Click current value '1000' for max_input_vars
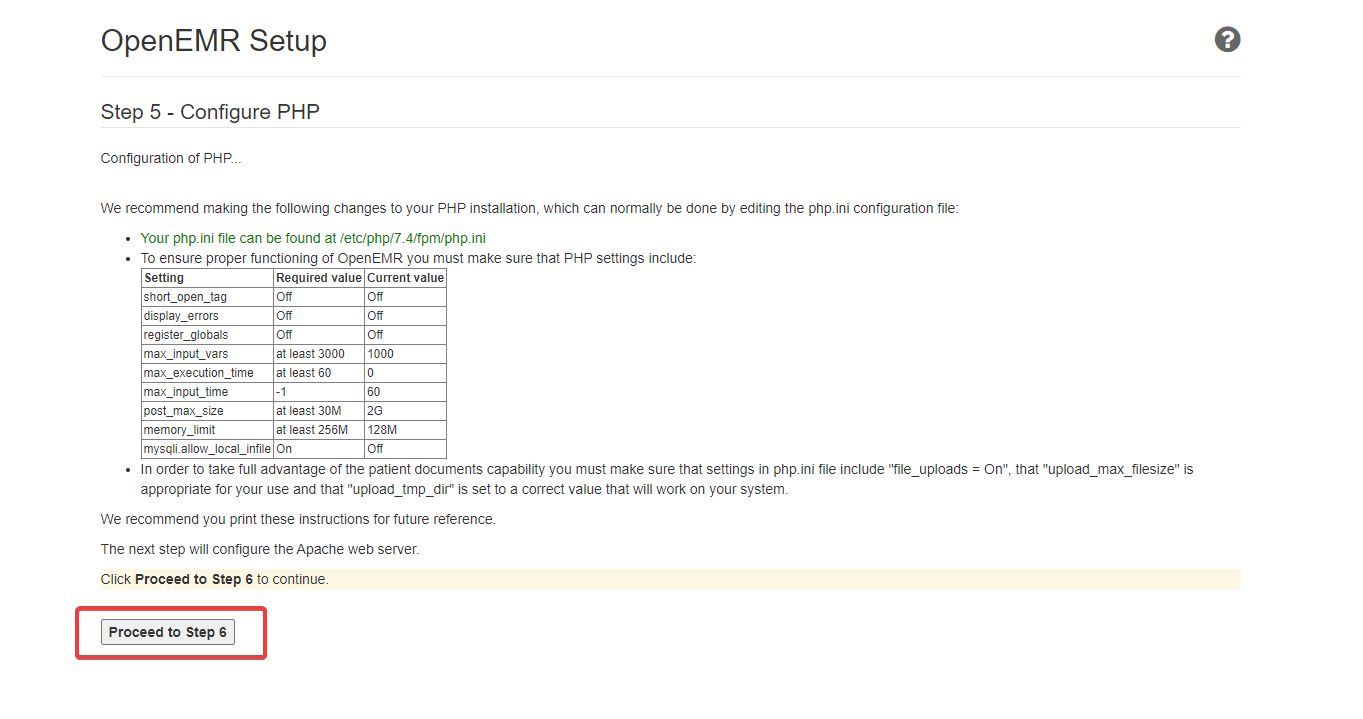Image resolution: width=1363 pixels, height=719 pixels. pyautogui.click(x=405, y=354)
